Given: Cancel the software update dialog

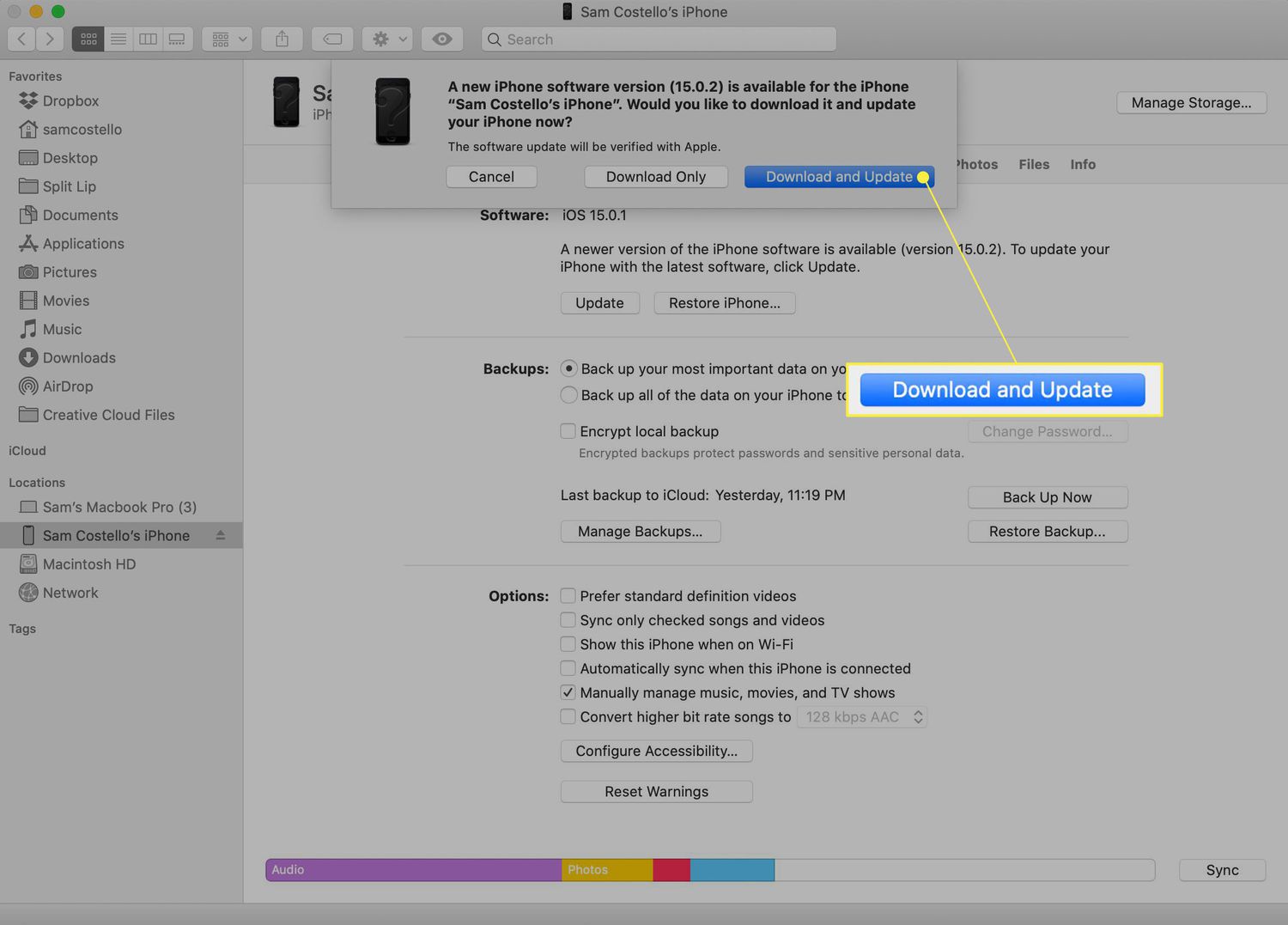Looking at the screenshot, I should [491, 177].
